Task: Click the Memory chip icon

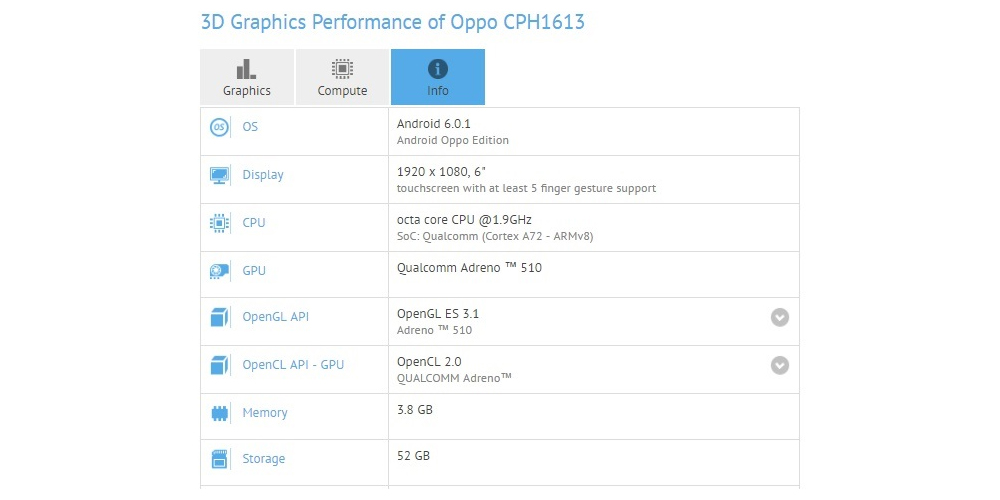Action: [x=219, y=413]
